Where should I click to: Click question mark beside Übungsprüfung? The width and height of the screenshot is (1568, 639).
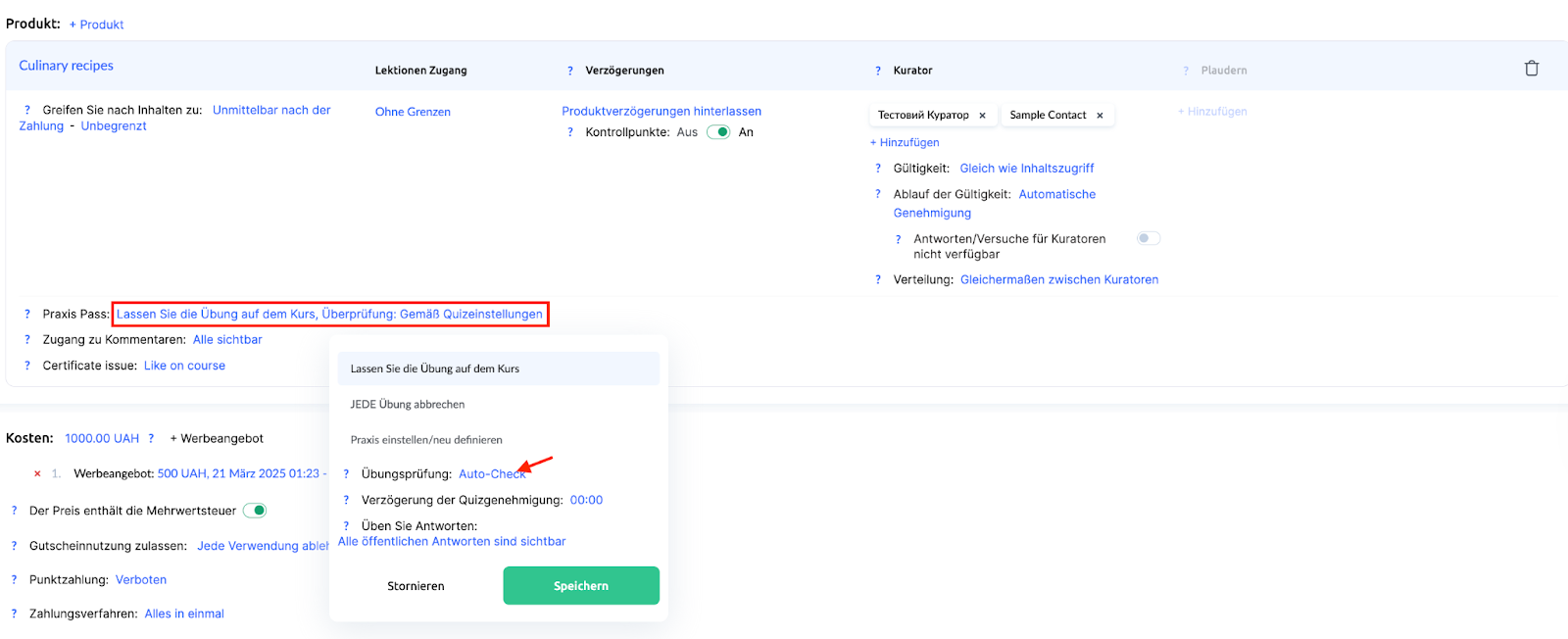tap(346, 474)
